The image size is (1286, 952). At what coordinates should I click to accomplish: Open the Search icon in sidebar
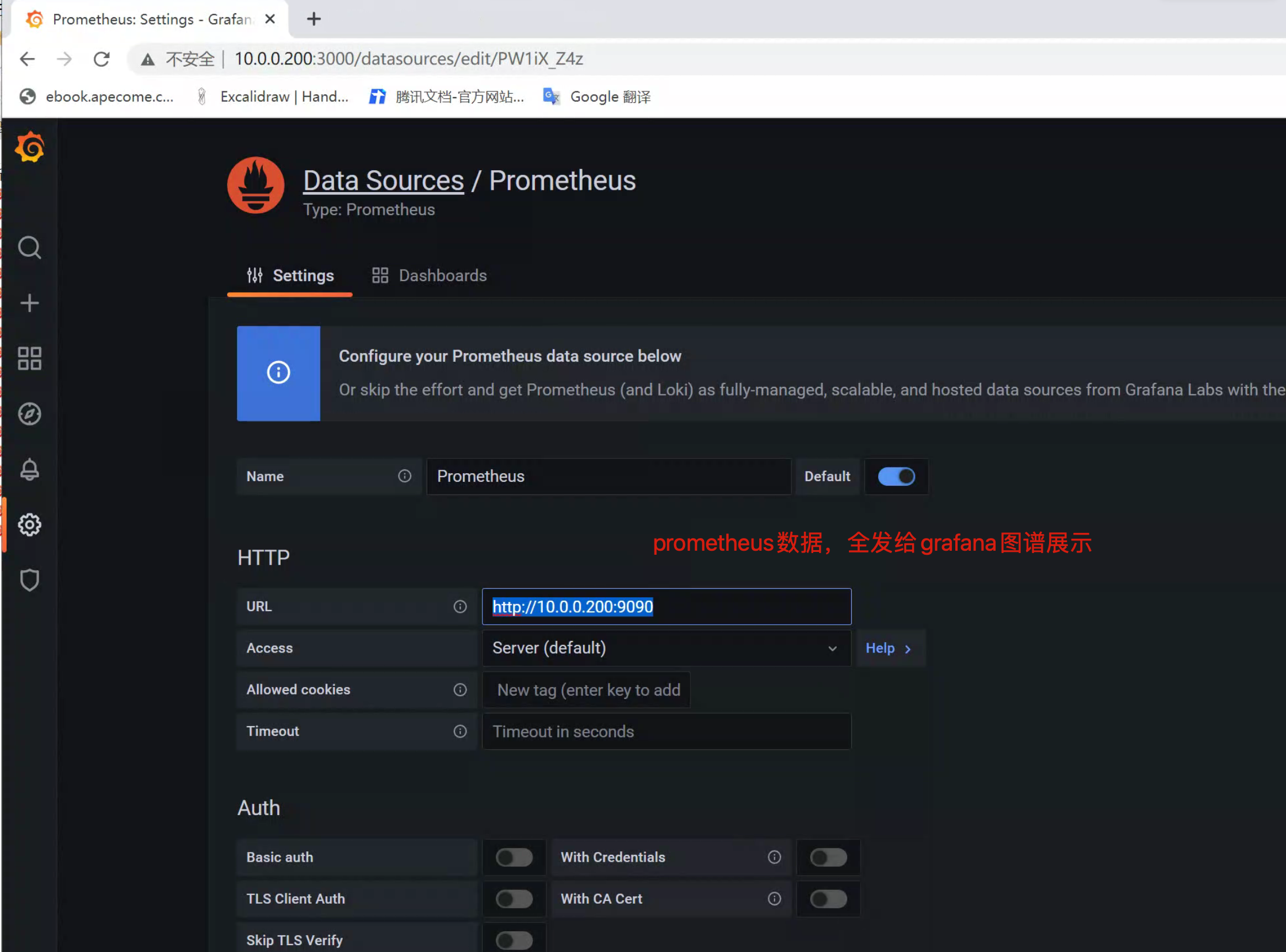[x=29, y=248]
